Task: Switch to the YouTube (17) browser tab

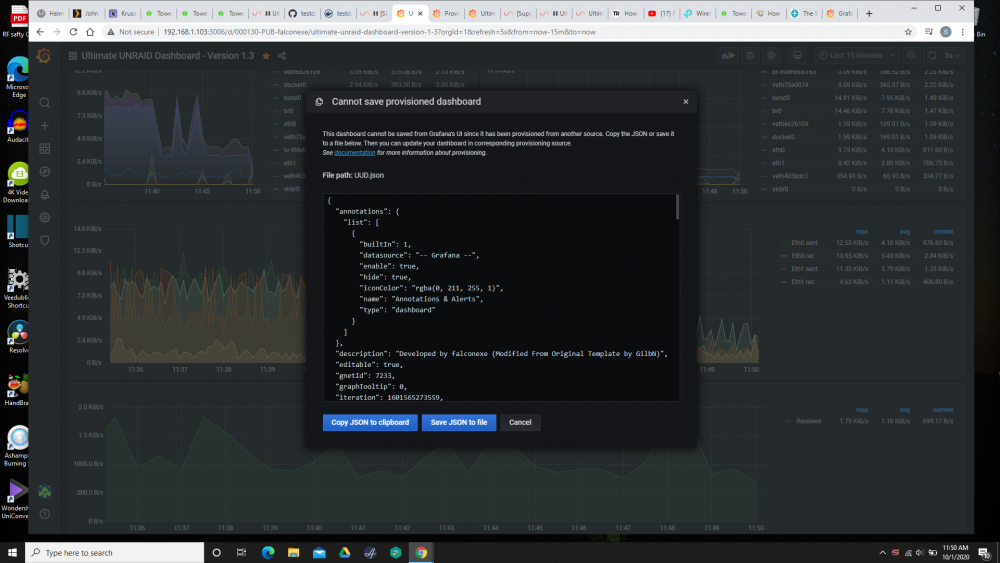Action: [x=661, y=13]
